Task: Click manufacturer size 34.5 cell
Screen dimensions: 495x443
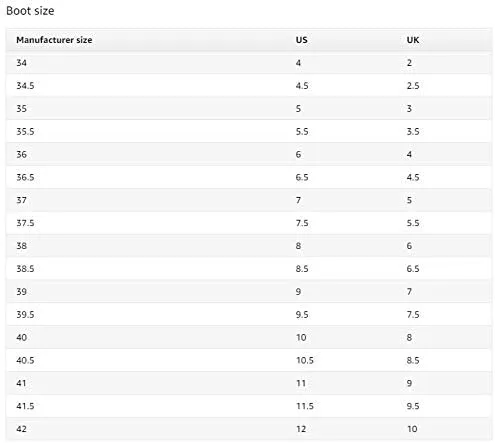Action: pos(25,86)
